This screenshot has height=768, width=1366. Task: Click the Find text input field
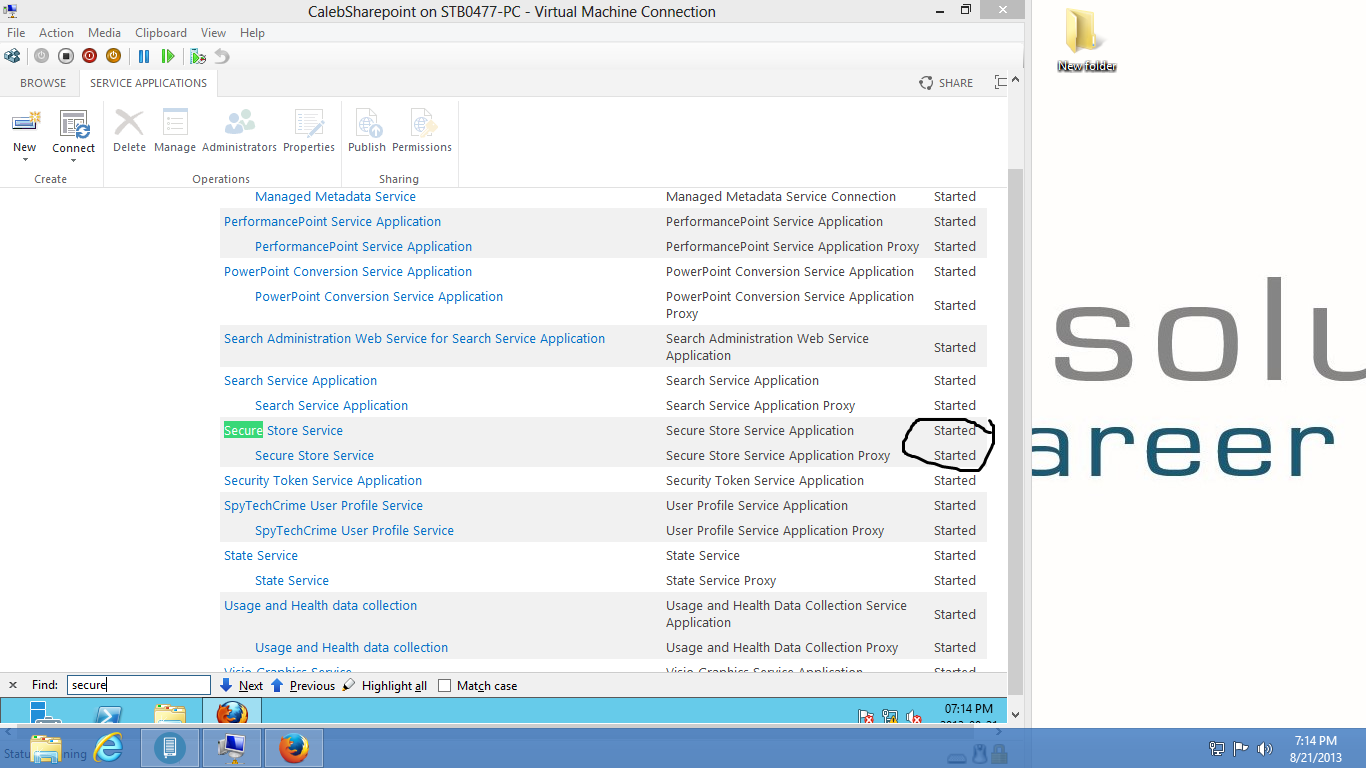tap(139, 685)
